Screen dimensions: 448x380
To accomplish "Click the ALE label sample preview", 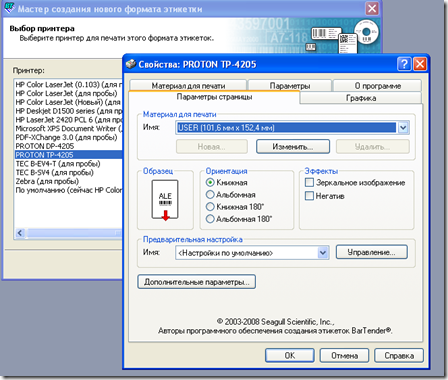I will (x=165, y=200).
